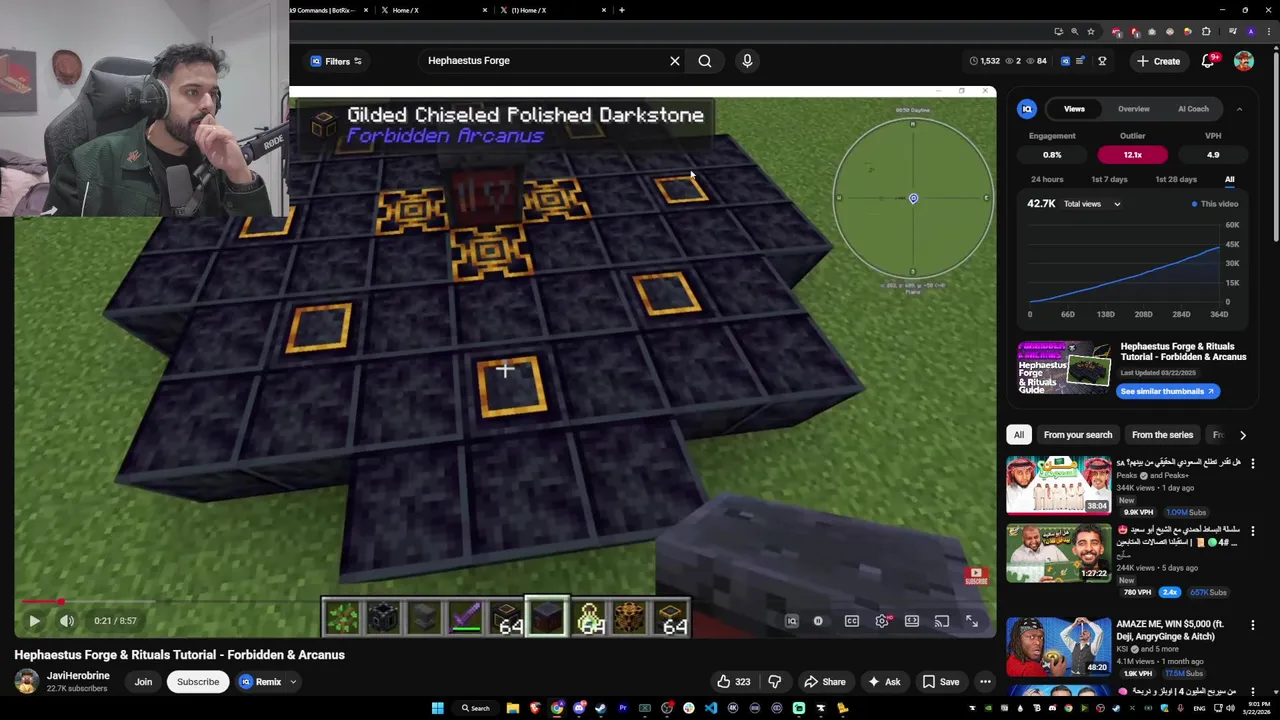1280x720 pixels.
Task: Switch video to theater mode
Action: (x=912, y=621)
